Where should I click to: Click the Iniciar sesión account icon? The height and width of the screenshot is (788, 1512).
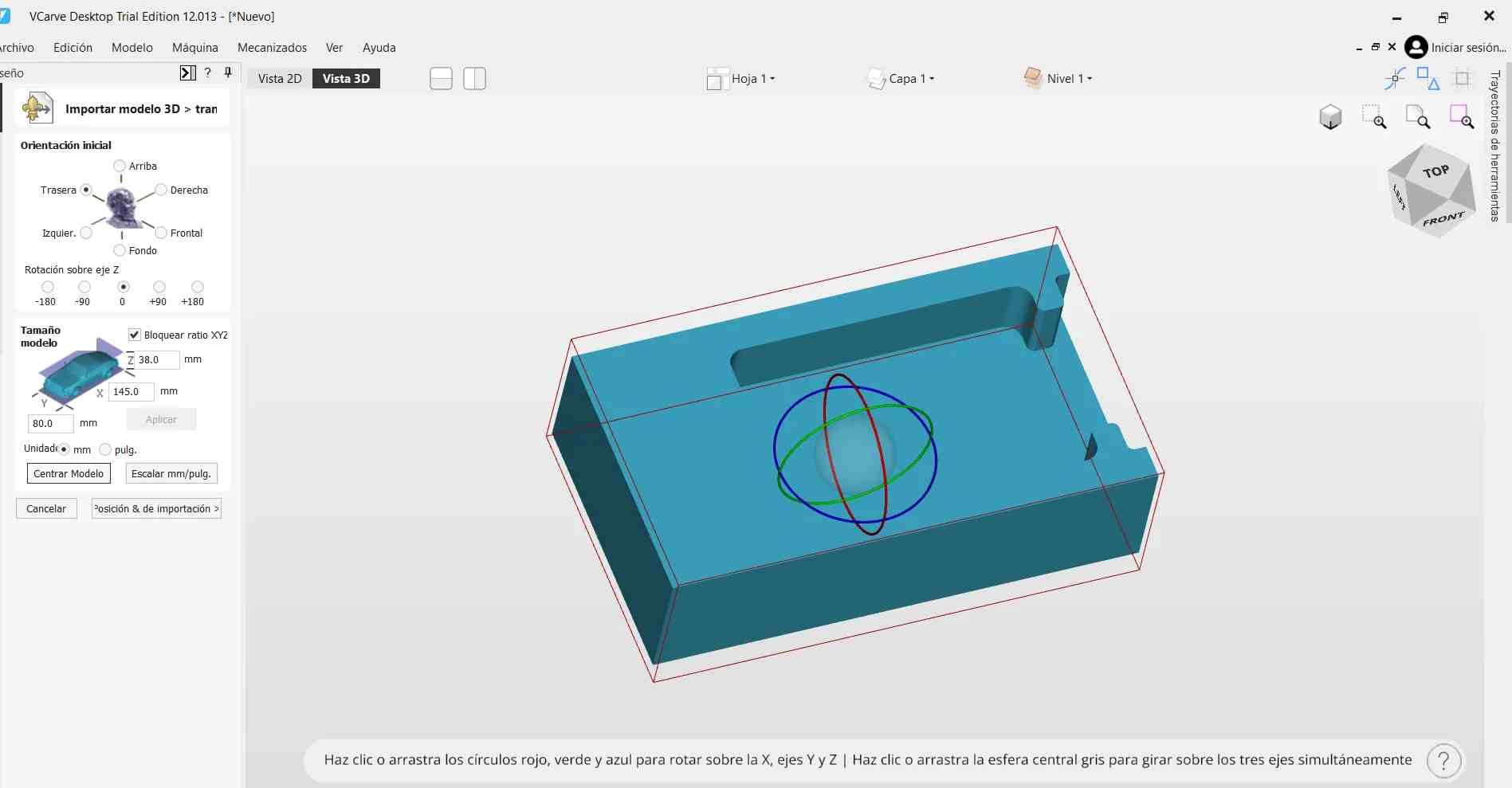click(1416, 47)
